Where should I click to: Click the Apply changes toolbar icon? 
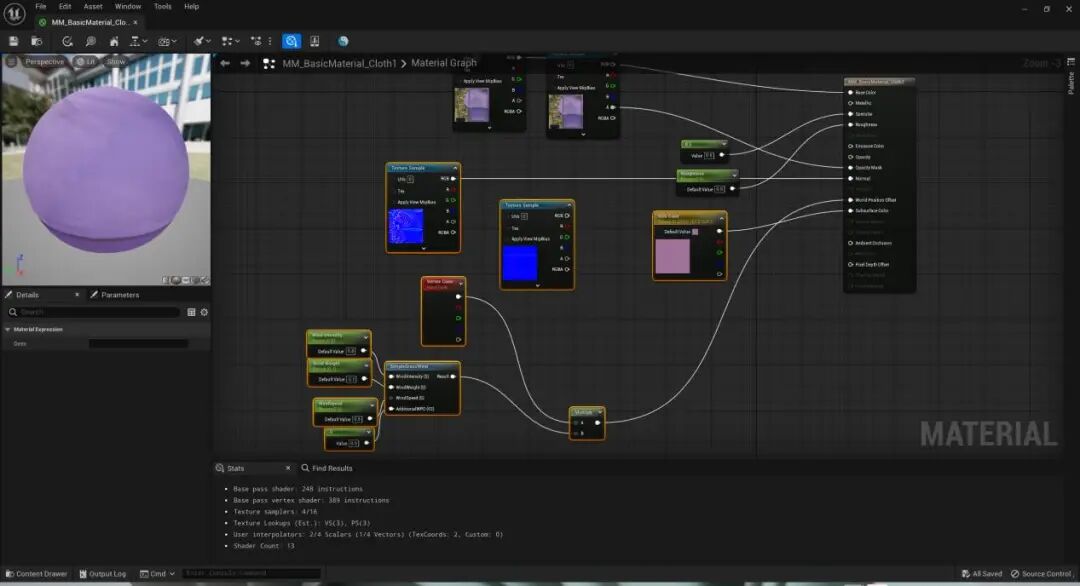67,41
